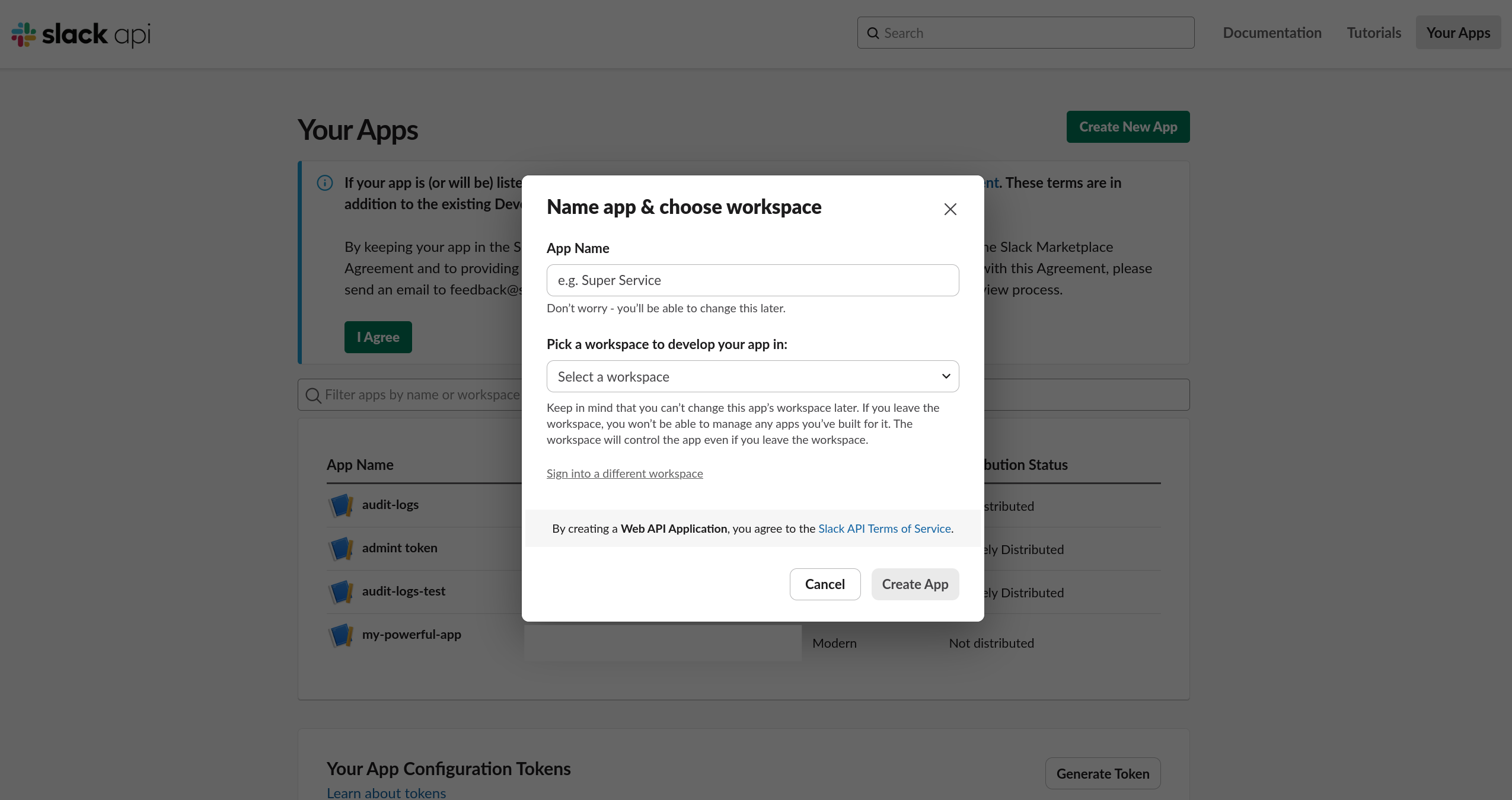This screenshot has width=1512, height=800.
Task: Click the I Agree button
Action: point(378,337)
